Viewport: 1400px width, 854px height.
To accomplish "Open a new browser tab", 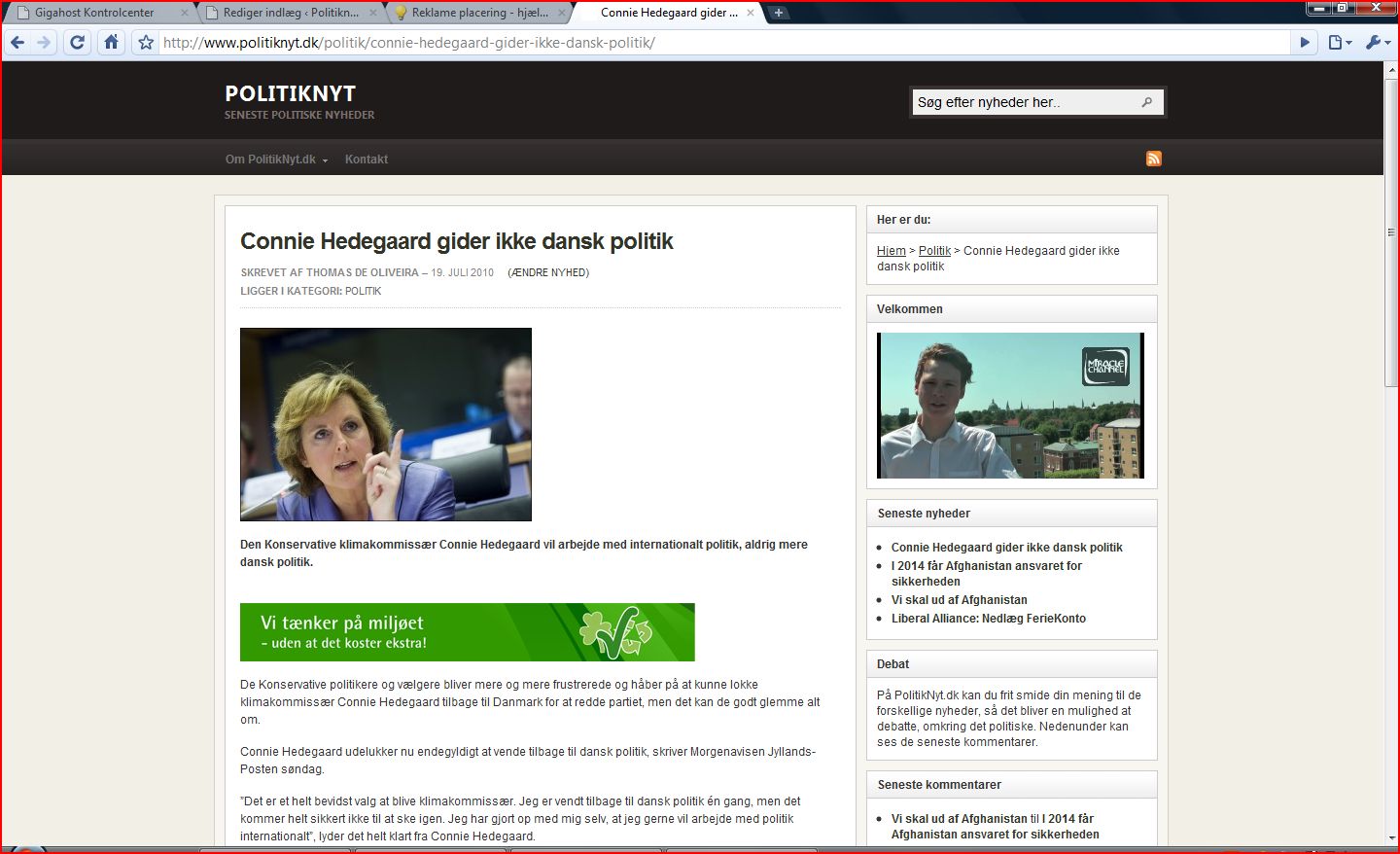I will [x=779, y=13].
